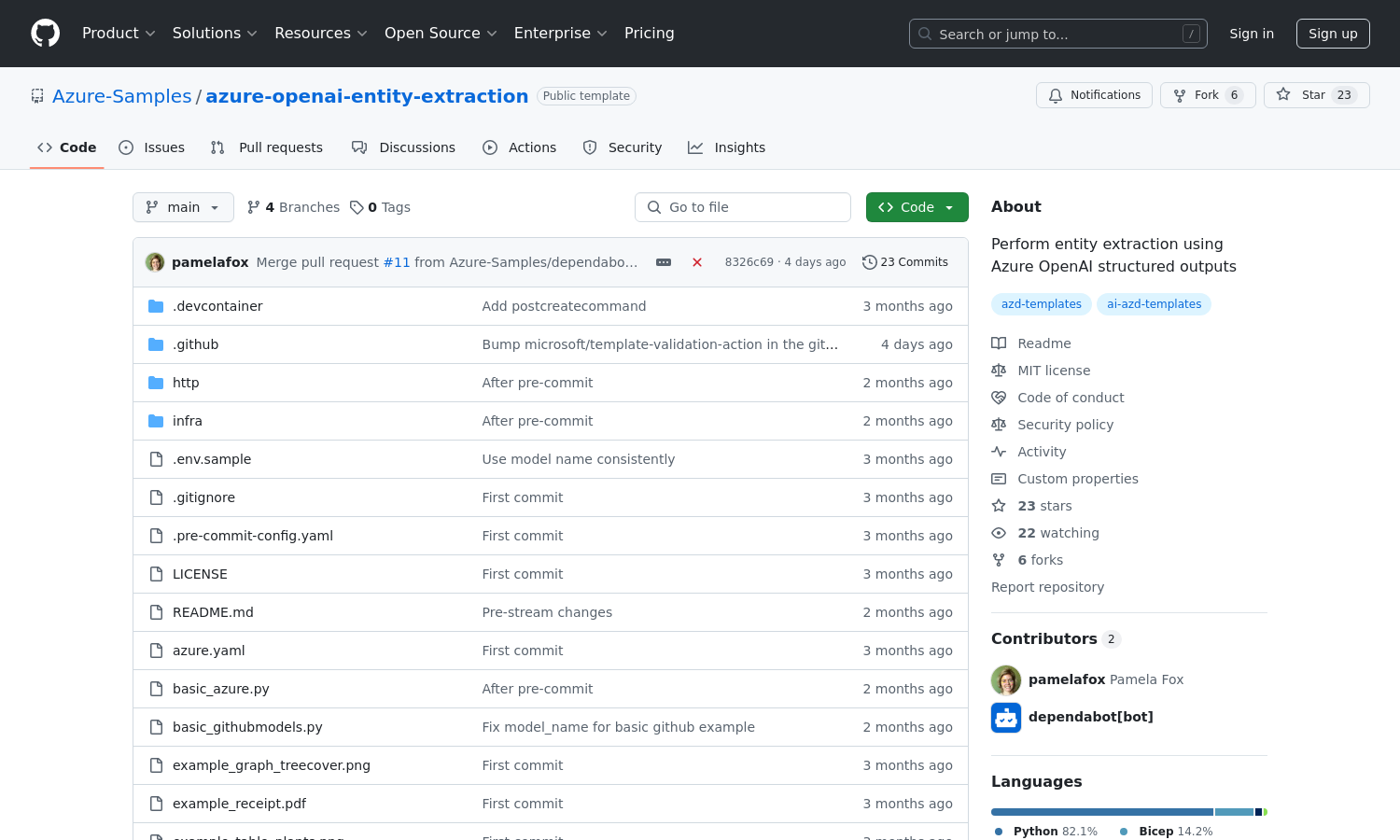Star the repository
This screenshot has height=840, width=1400.
click(1316, 94)
